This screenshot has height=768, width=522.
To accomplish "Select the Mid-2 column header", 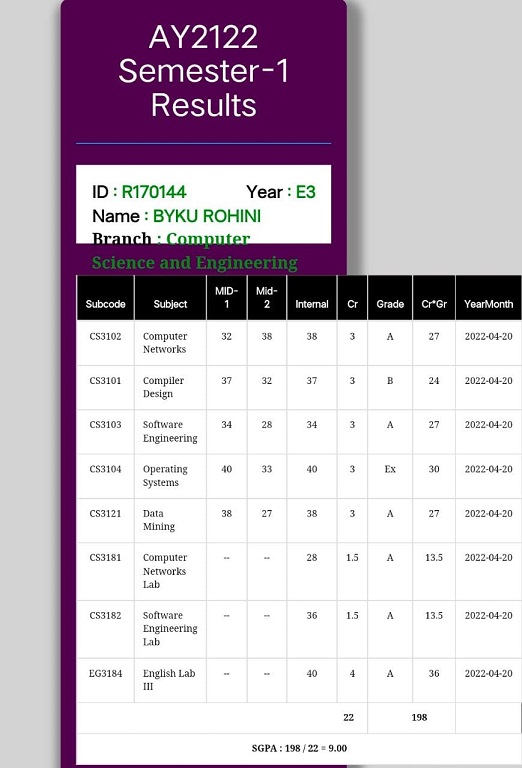I will [x=267, y=298].
